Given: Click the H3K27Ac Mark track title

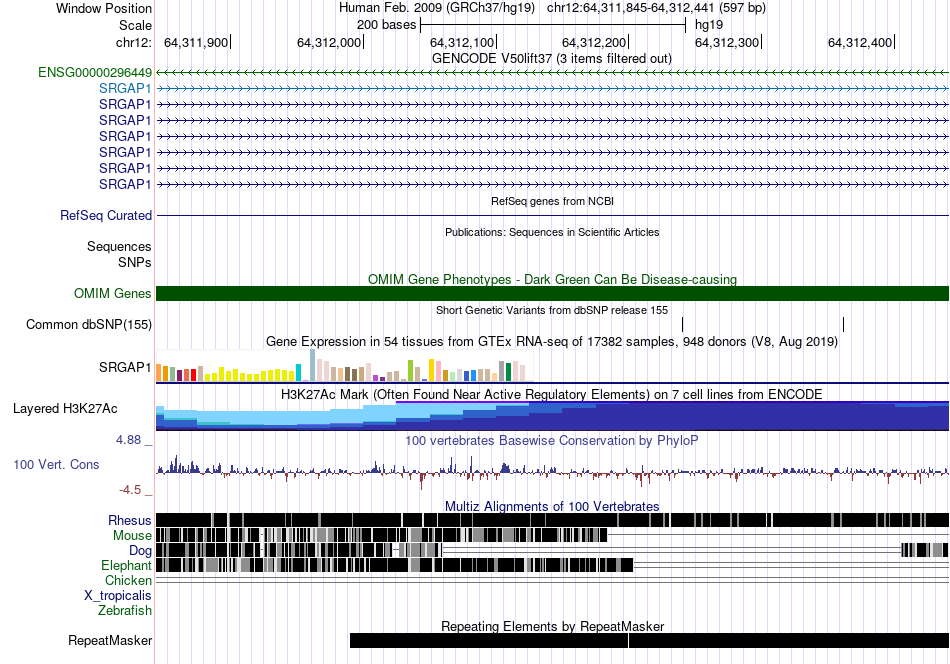Looking at the screenshot, I should point(552,394).
